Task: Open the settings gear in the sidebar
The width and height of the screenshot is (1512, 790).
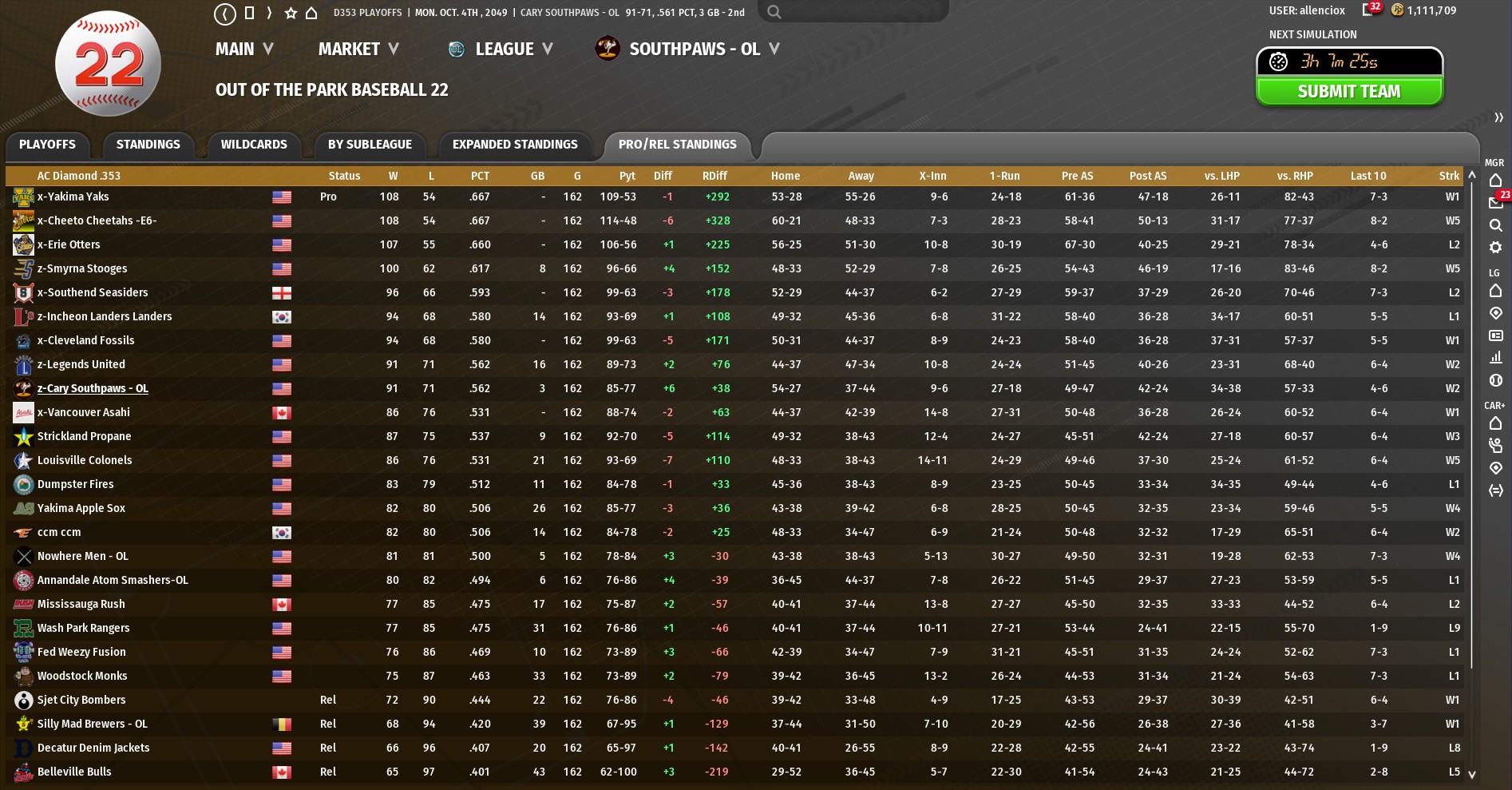Action: tap(1495, 248)
